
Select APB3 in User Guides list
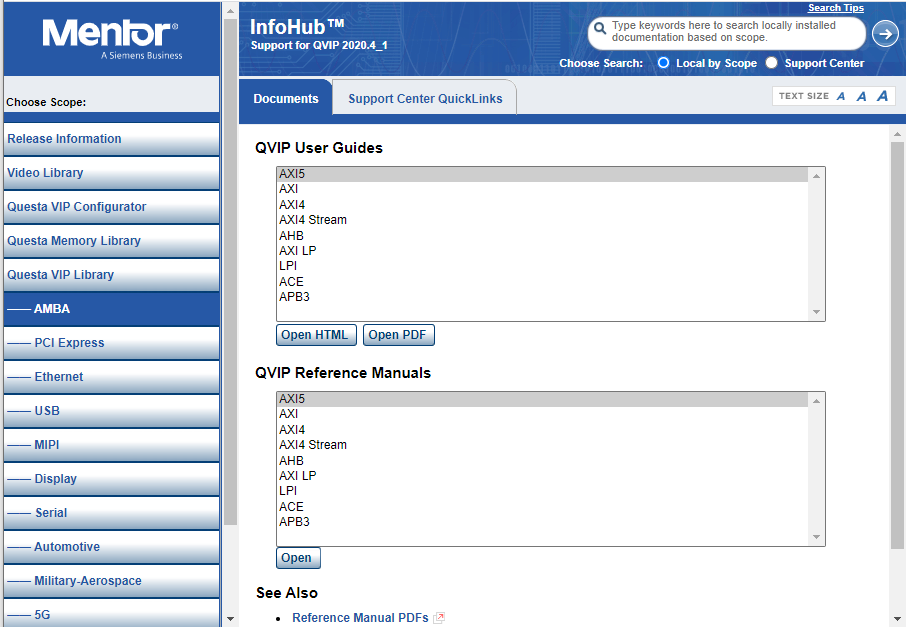coord(543,297)
